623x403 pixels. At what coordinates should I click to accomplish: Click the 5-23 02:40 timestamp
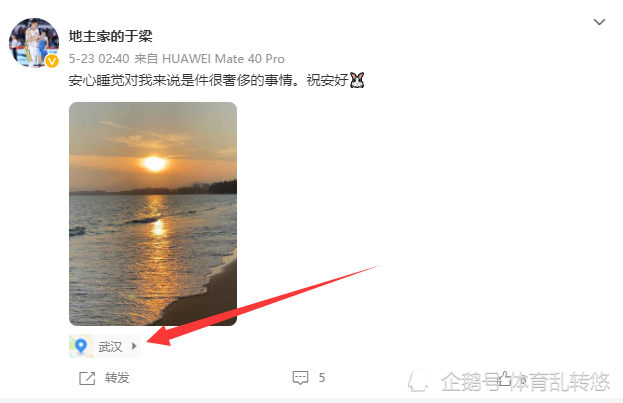pos(99,59)
